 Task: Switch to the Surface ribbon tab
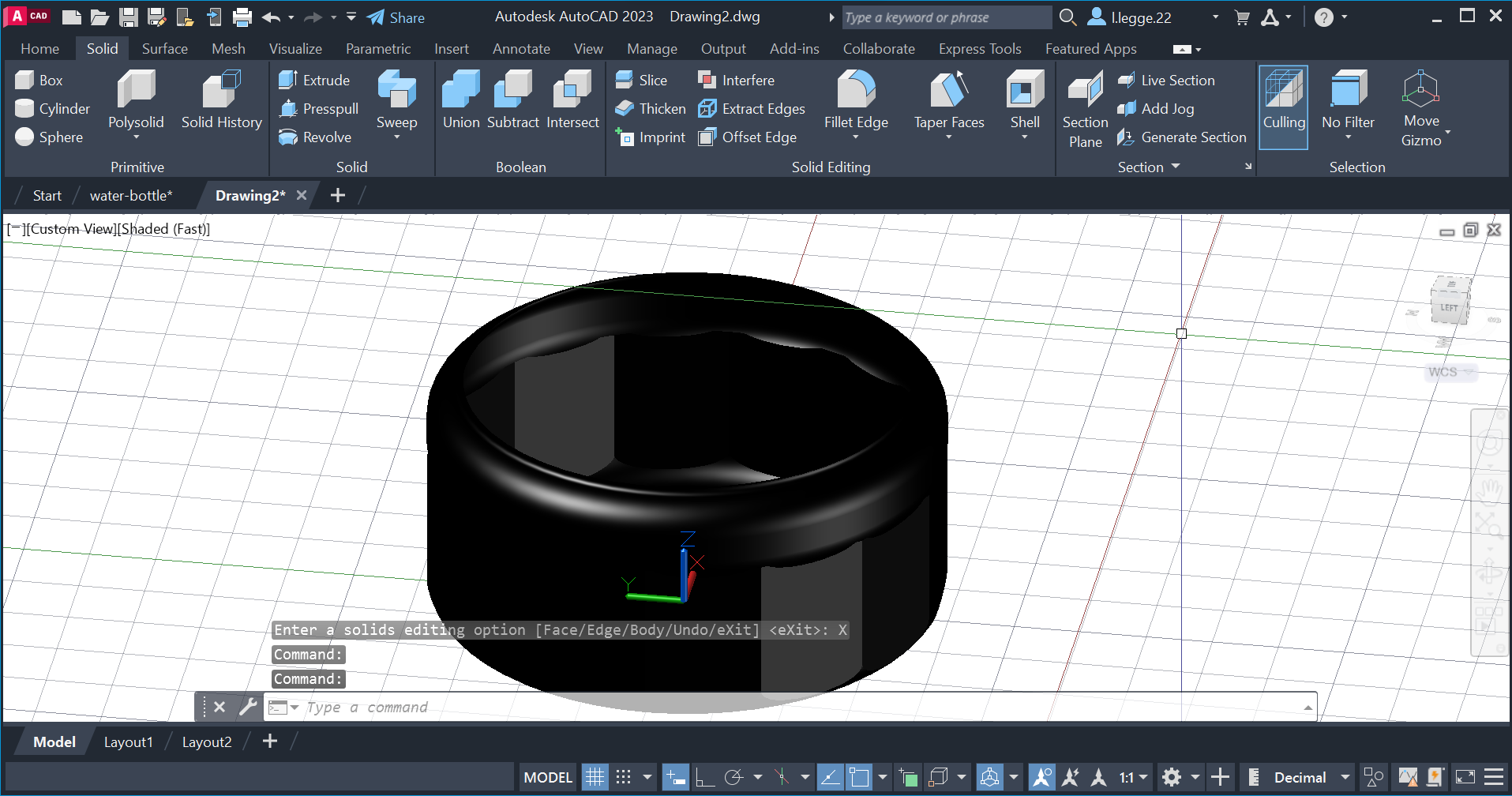(164, 48)
